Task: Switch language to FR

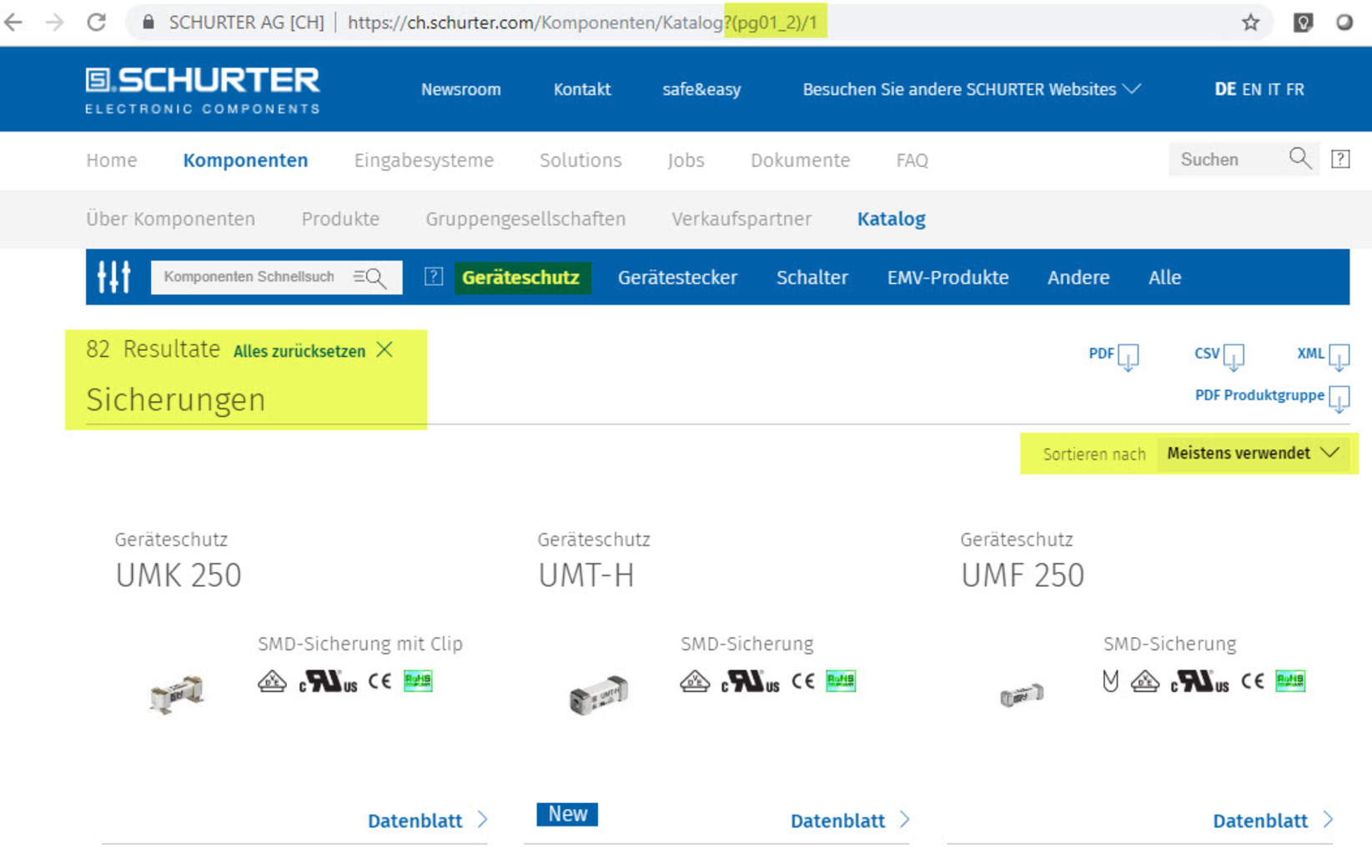Action: pyautogui.click(x=1294, y=89)
